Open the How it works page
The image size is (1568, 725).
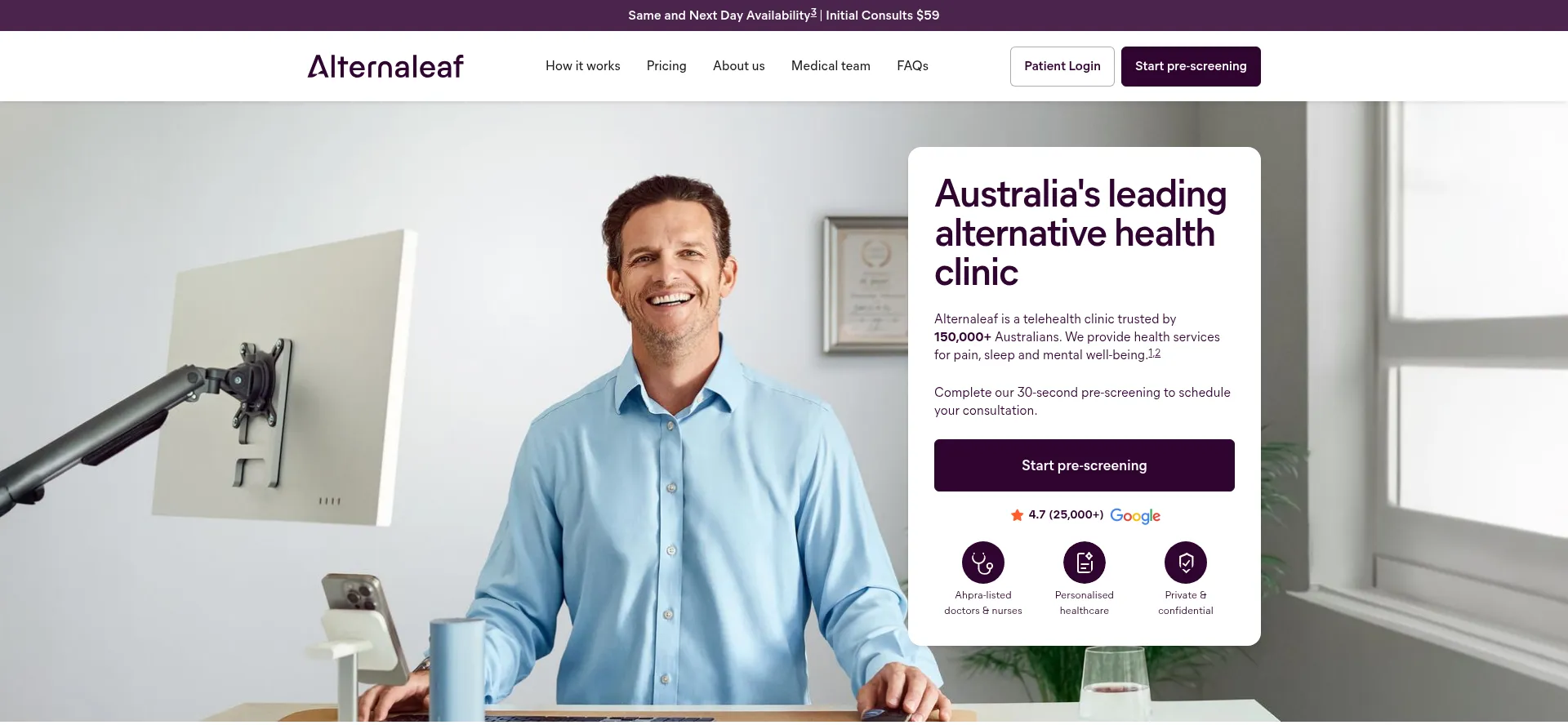[x=582, y=66]
